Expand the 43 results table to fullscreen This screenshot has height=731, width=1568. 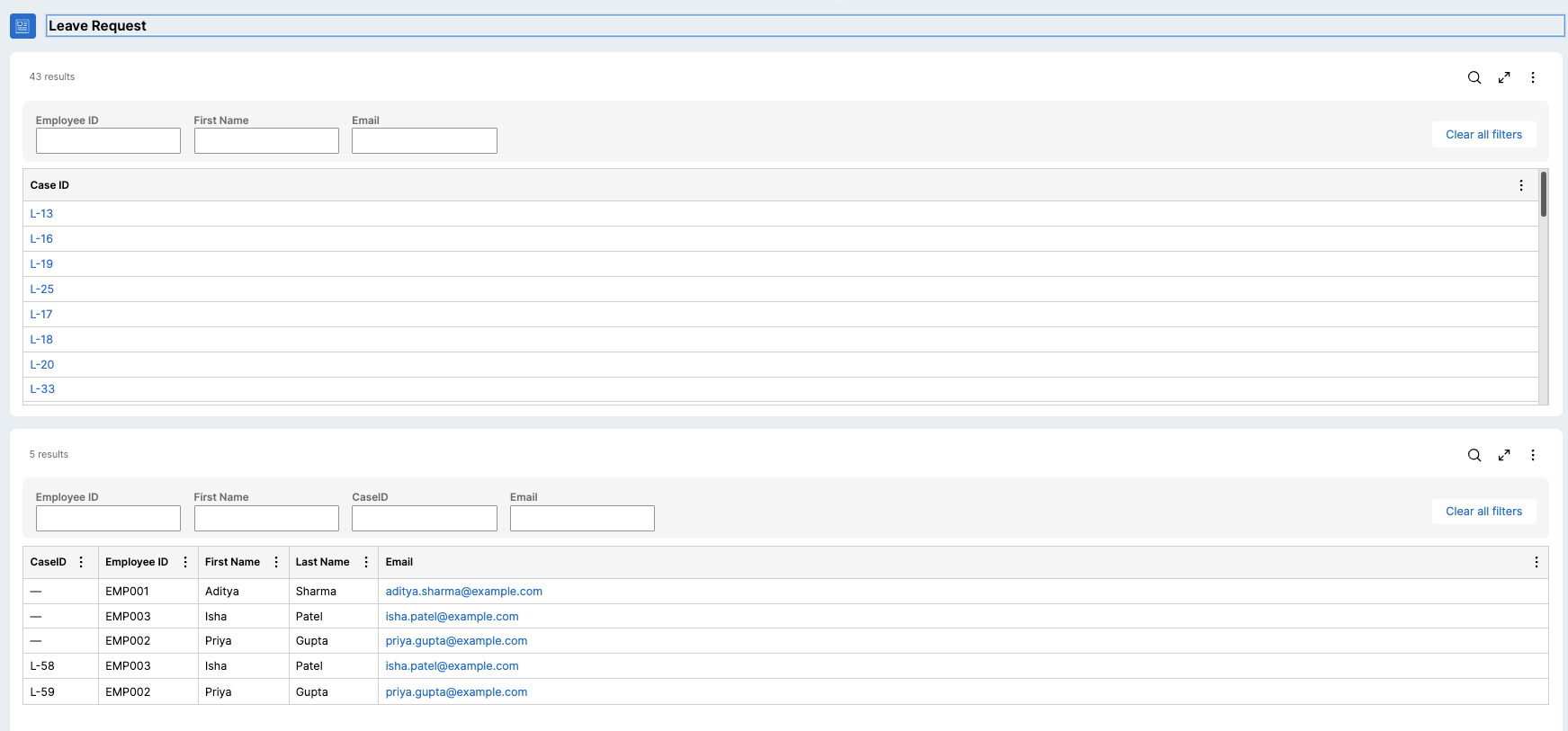pos(1503,77)
